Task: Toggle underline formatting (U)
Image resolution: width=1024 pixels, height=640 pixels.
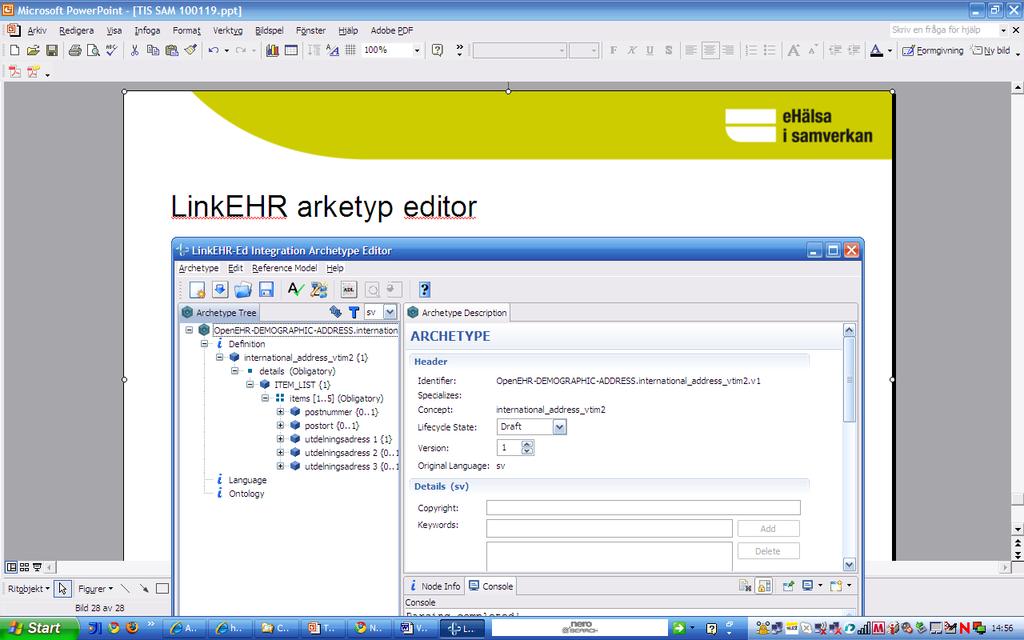Action: point(650,50)
